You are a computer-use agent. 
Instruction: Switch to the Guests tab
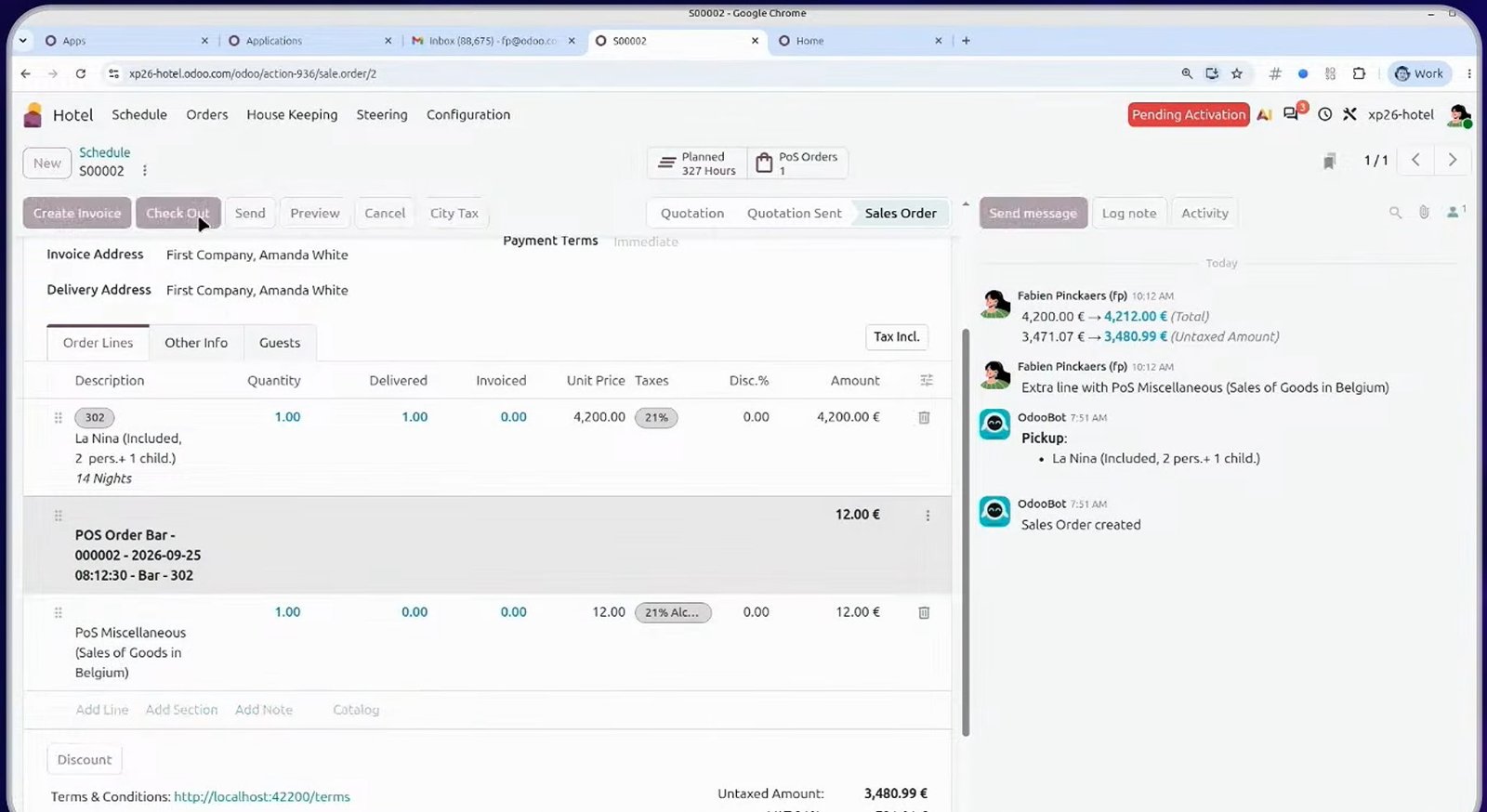[x=280, y=343]
